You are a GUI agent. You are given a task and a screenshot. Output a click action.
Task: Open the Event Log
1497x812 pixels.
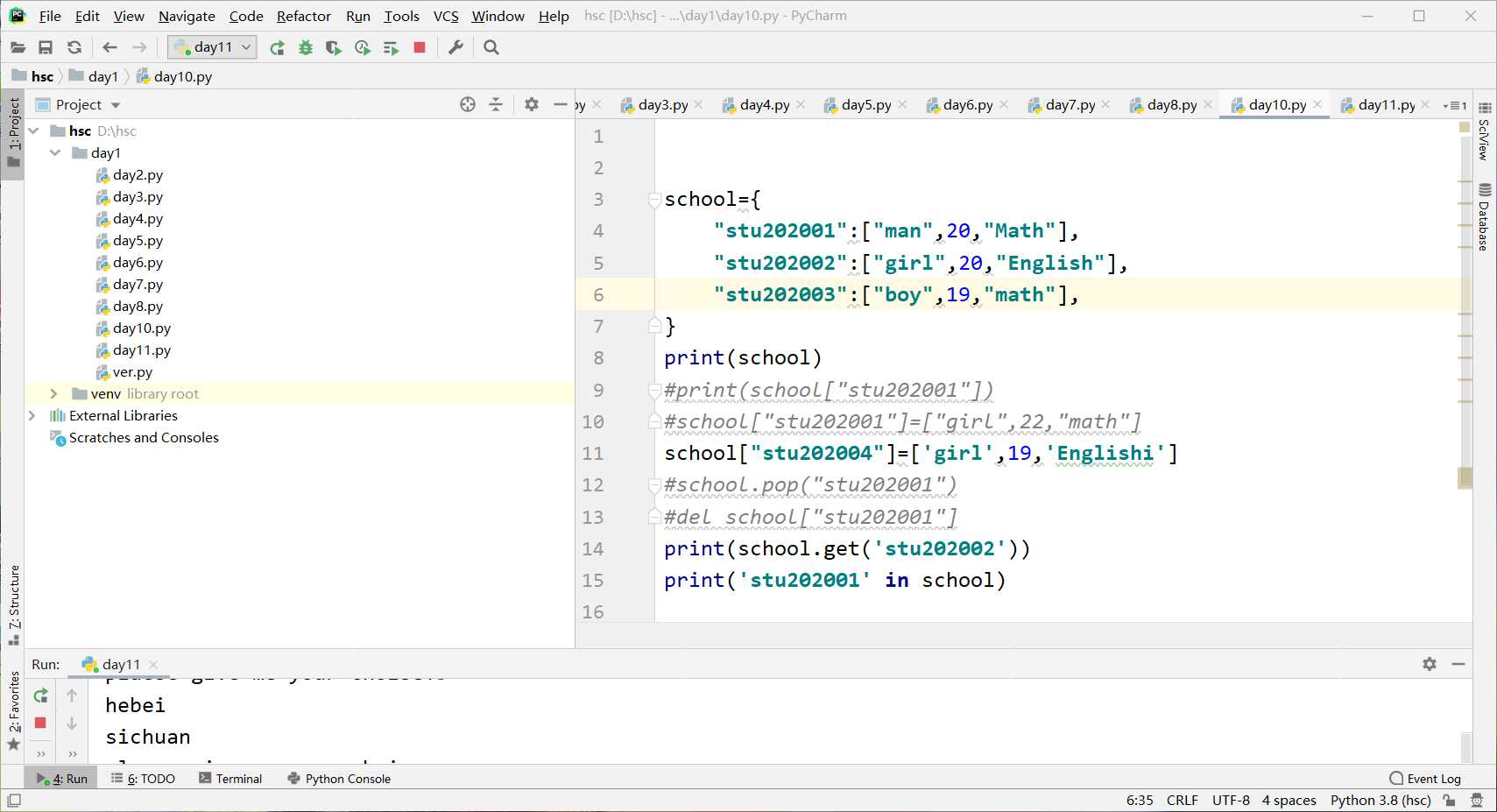click(1425, 778)
